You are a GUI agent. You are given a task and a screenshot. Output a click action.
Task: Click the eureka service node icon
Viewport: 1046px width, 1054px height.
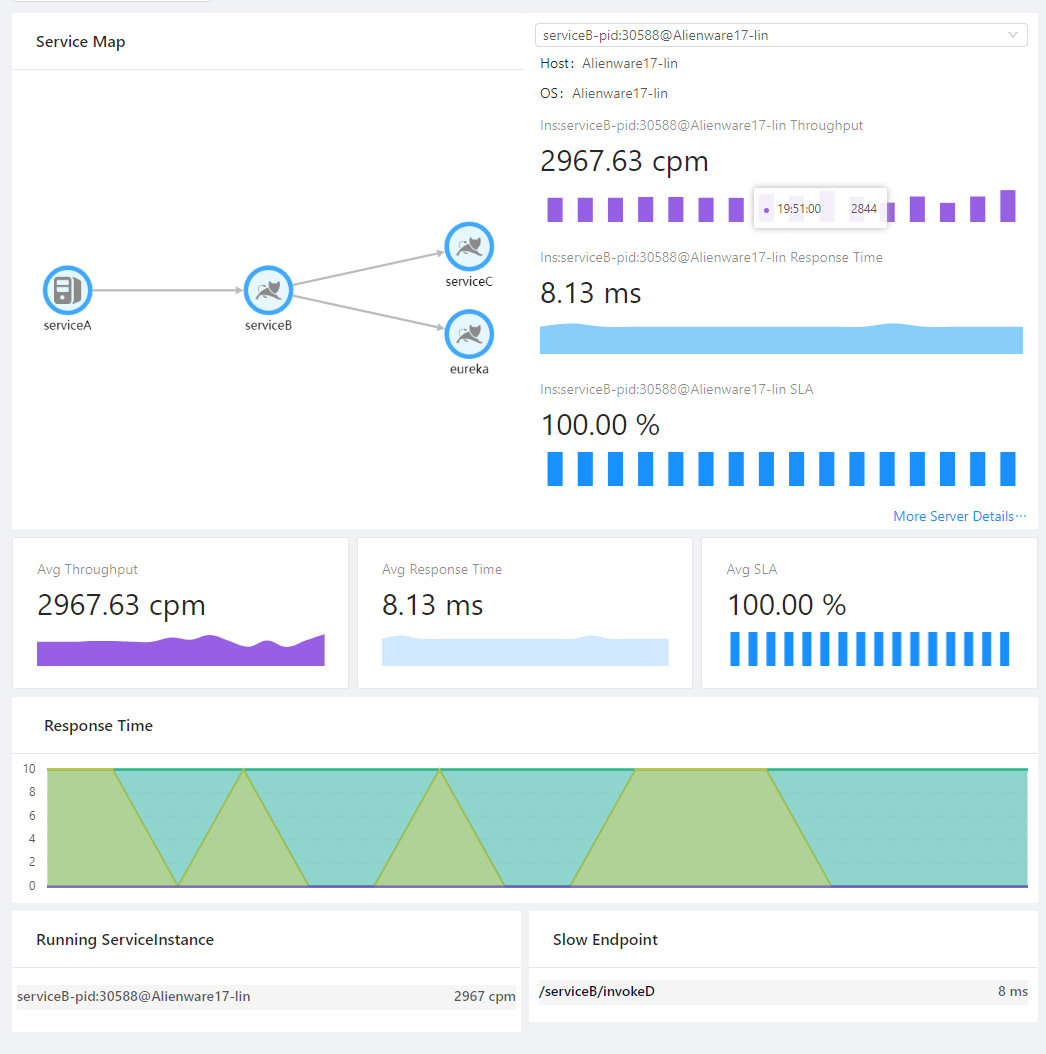[x=469, y=334]
